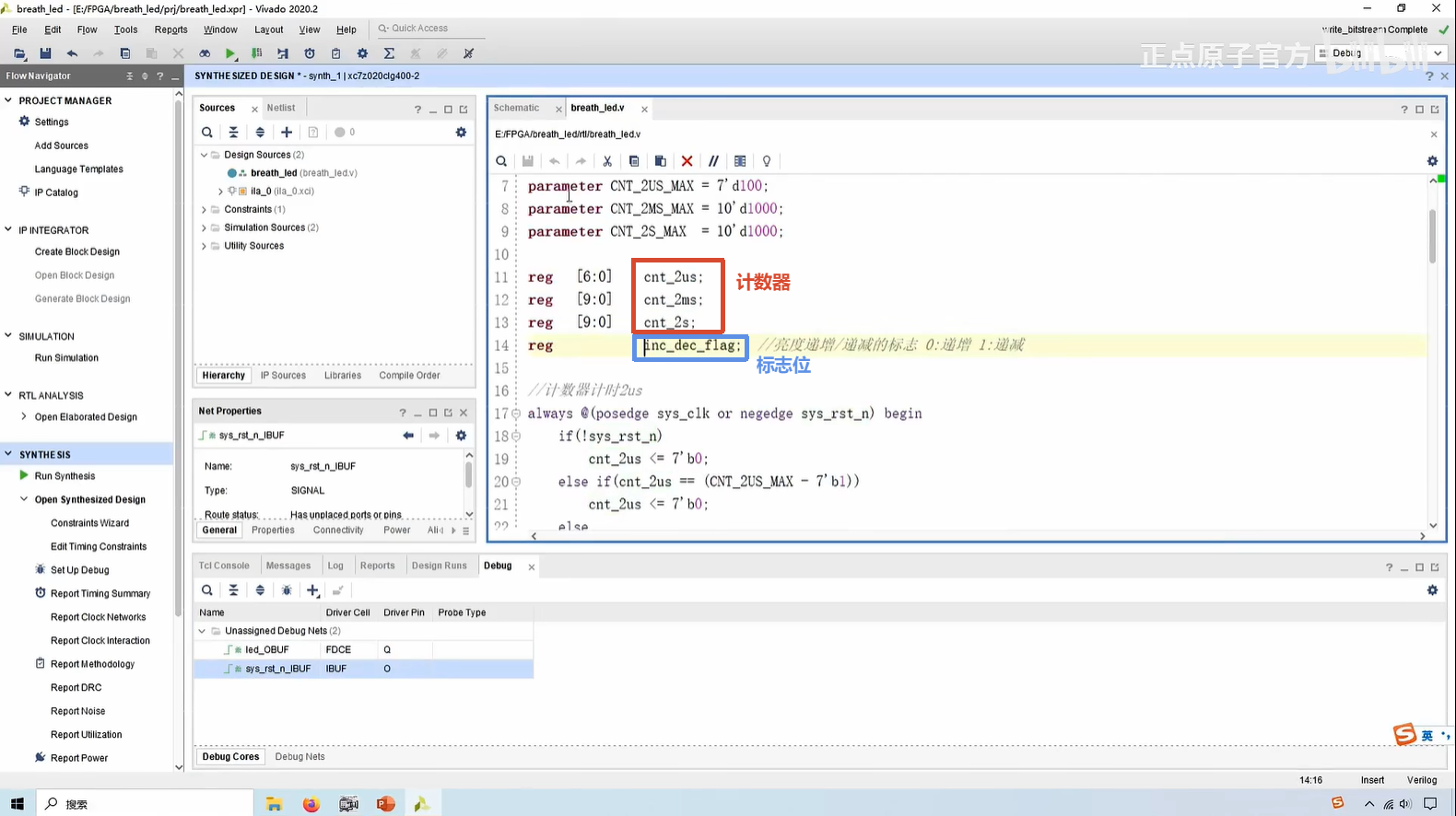Viewport: 1456px width, 816px height.
Task: Expand all in Sources panel
Action: 260,133
